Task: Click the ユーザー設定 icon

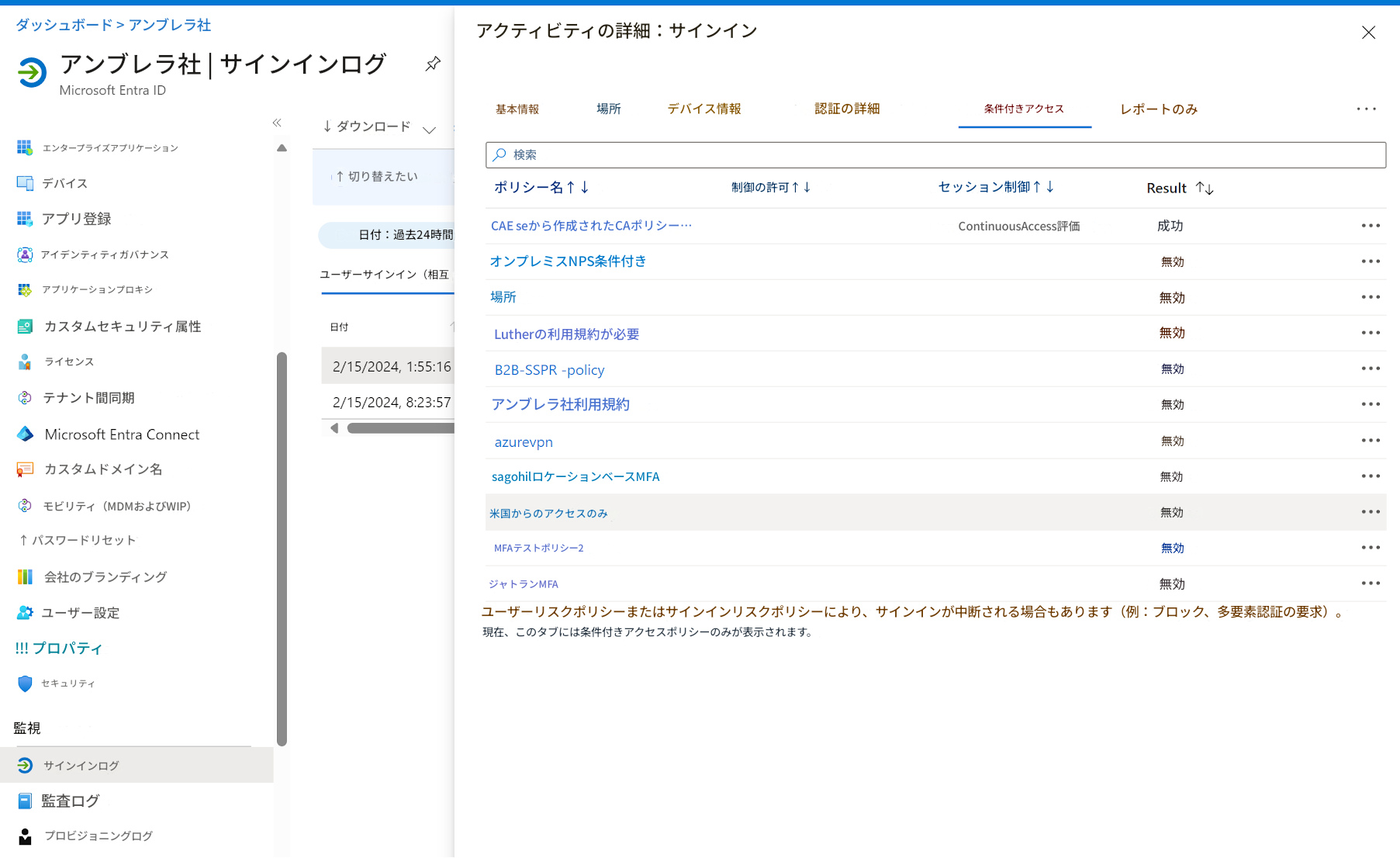Action: tap(25, 612)
